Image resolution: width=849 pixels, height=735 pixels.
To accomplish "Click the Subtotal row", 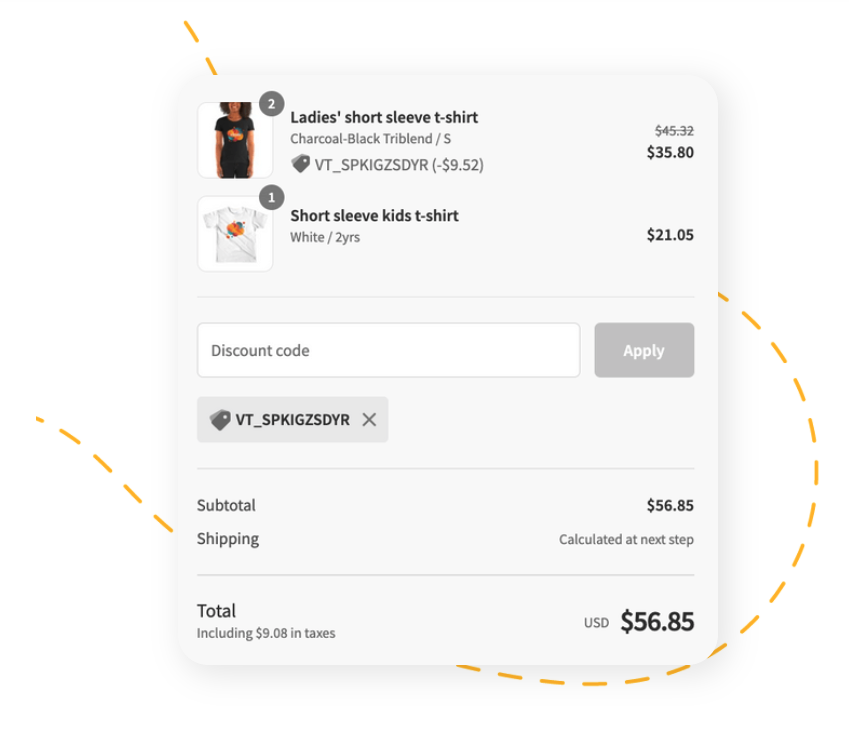I will click(226, 505).
